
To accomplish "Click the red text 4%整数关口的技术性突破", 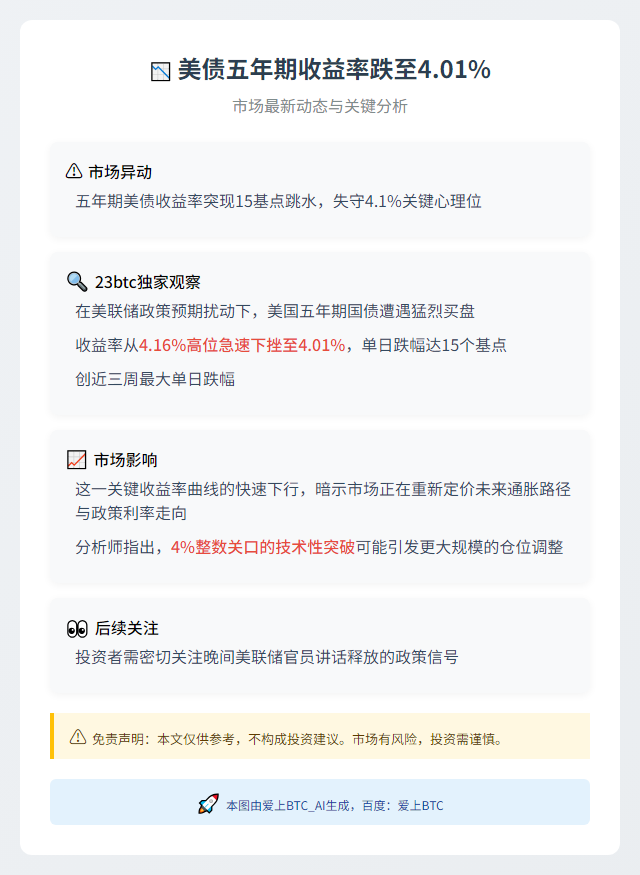I will click(263, 547).
